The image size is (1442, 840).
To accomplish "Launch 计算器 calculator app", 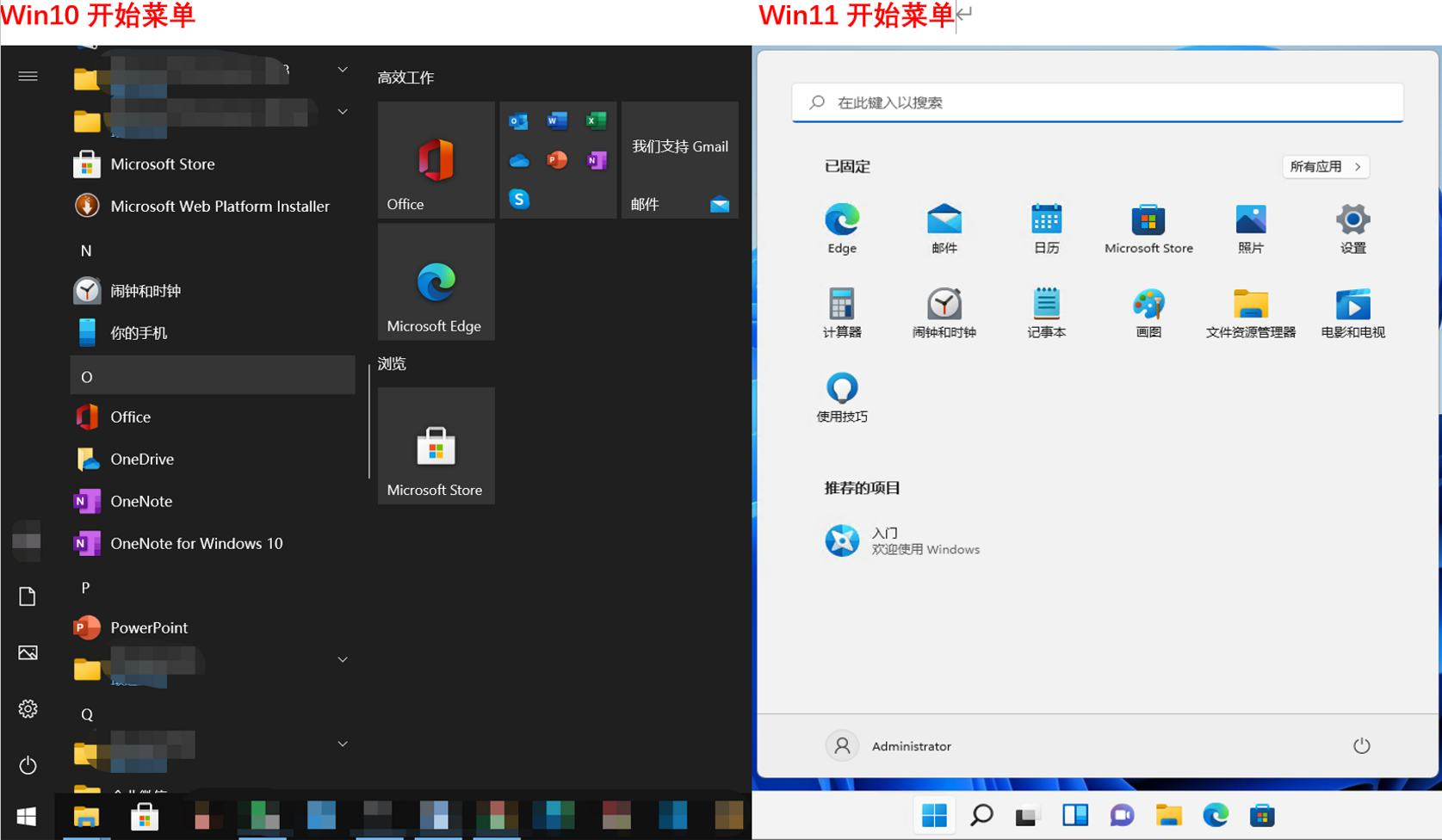I will pos(842,312).
